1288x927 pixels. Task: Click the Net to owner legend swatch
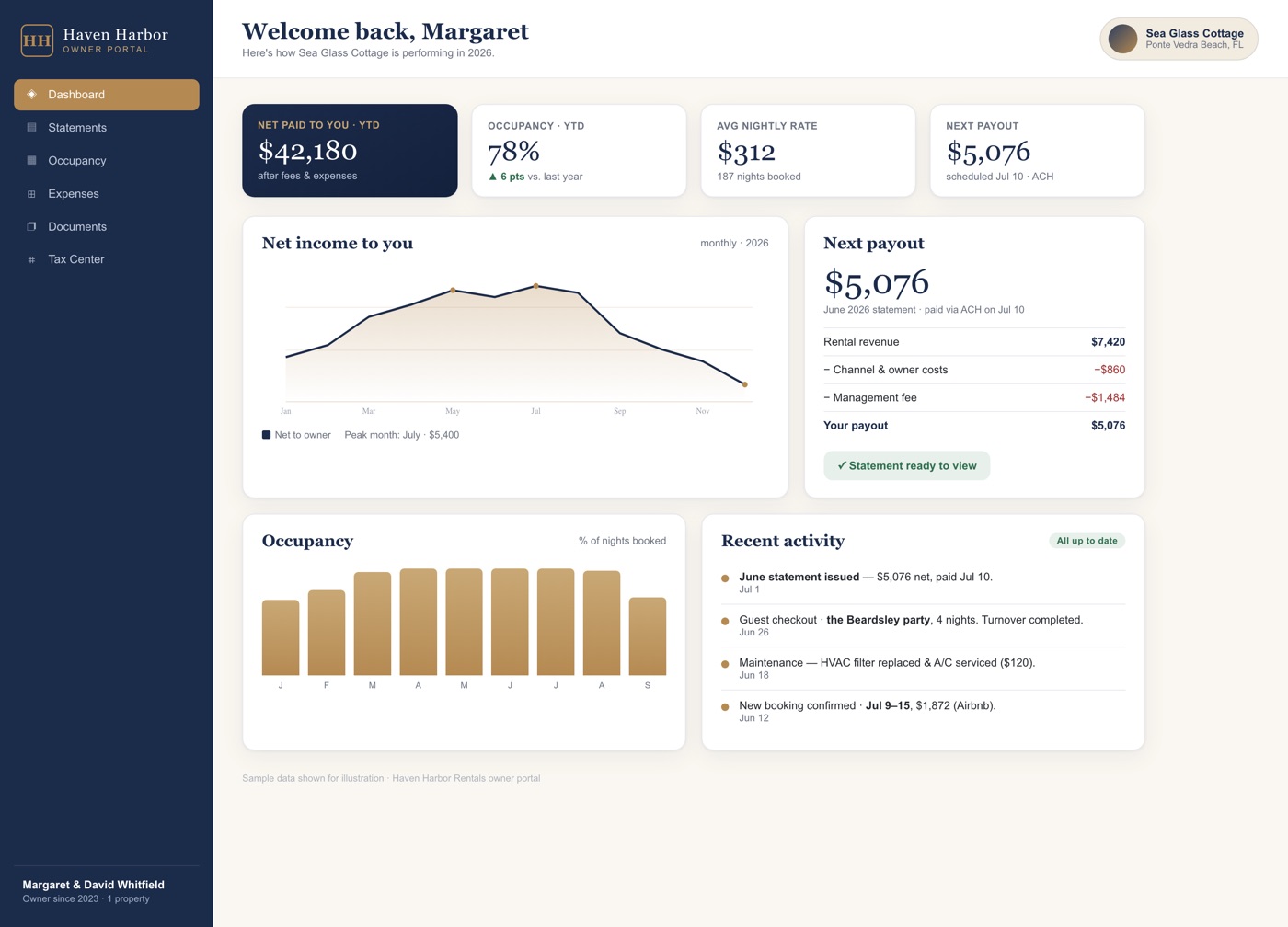[266, 435]
